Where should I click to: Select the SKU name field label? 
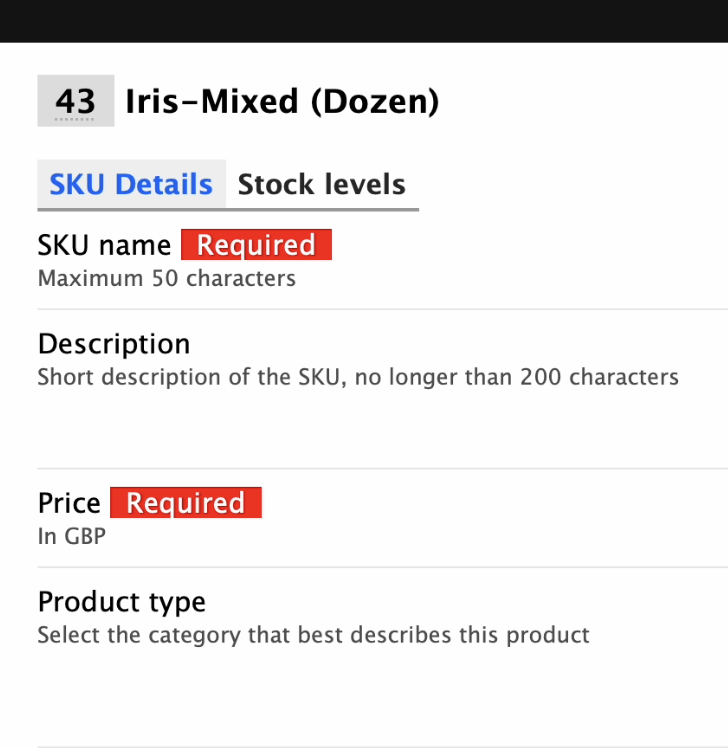(104, 246)
